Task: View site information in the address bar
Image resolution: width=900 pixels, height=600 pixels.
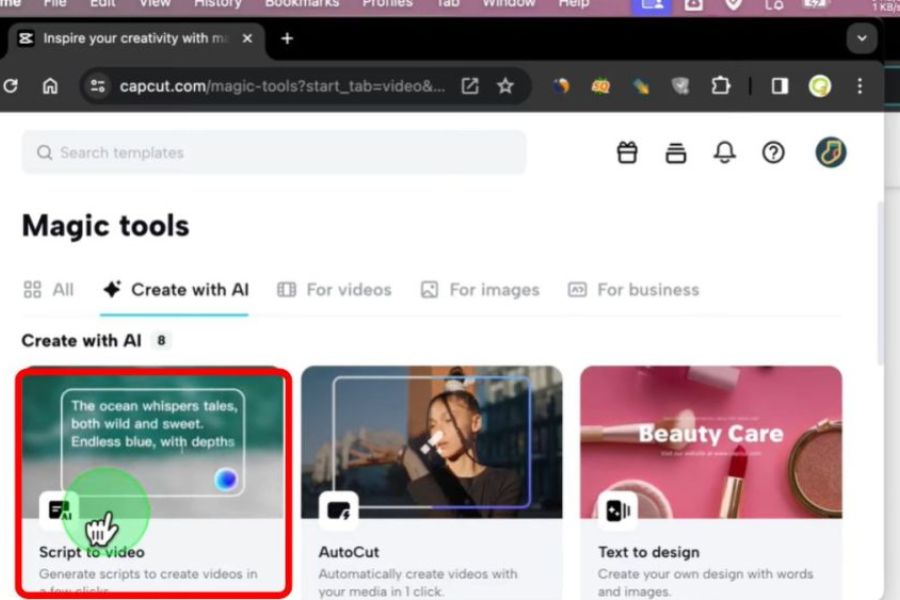Action: pos(97,86)
